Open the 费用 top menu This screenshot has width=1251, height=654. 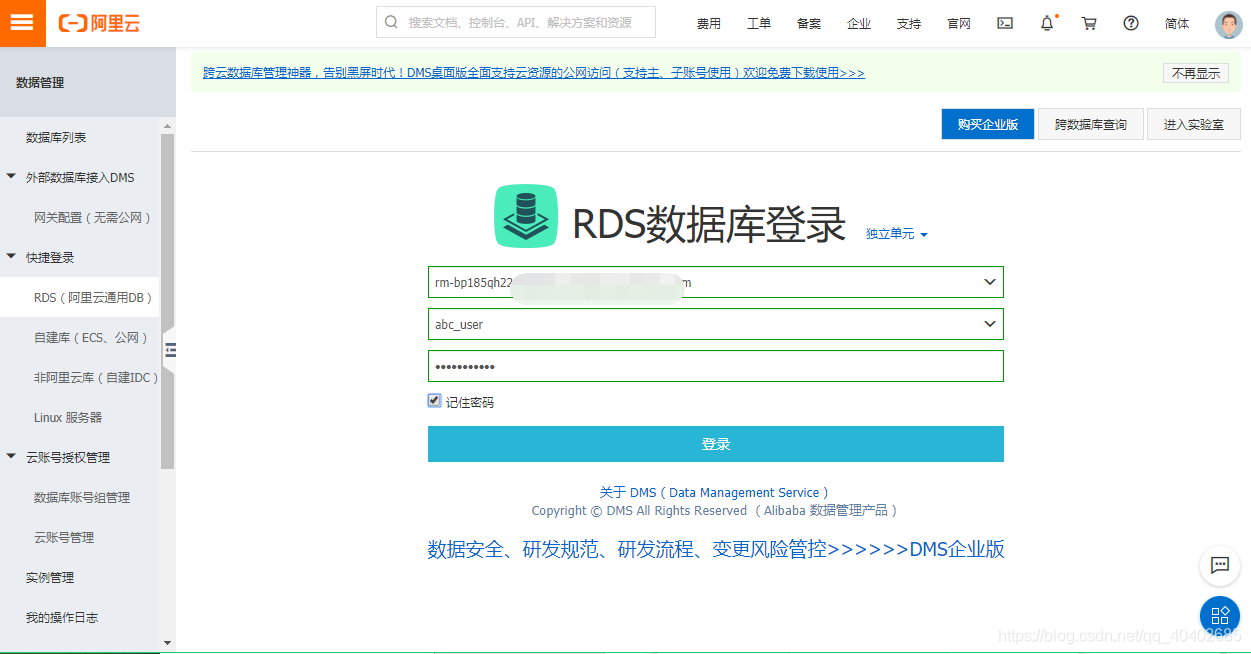pyautogui.click(x=709, y=23)
